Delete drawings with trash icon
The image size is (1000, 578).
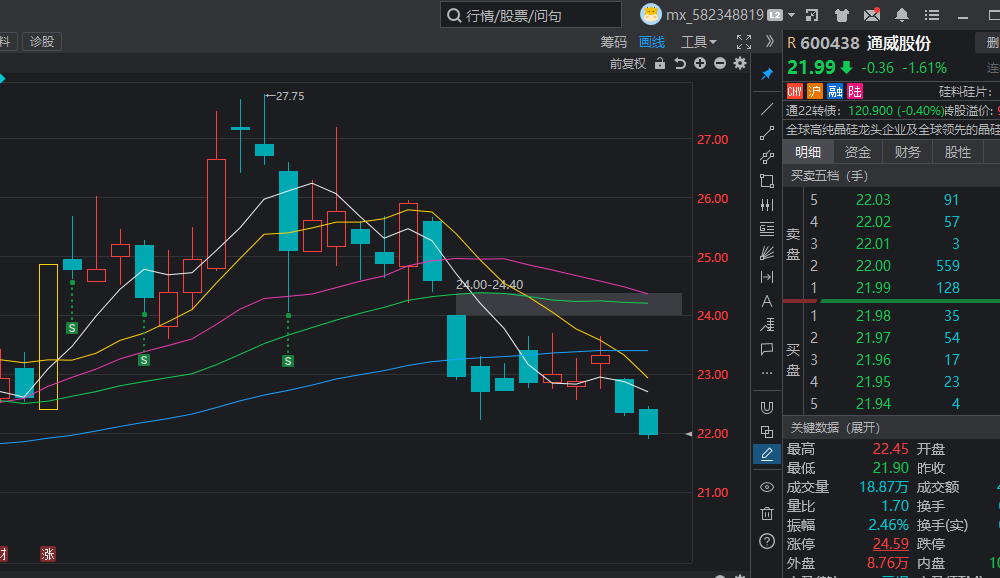click(767, 514)
